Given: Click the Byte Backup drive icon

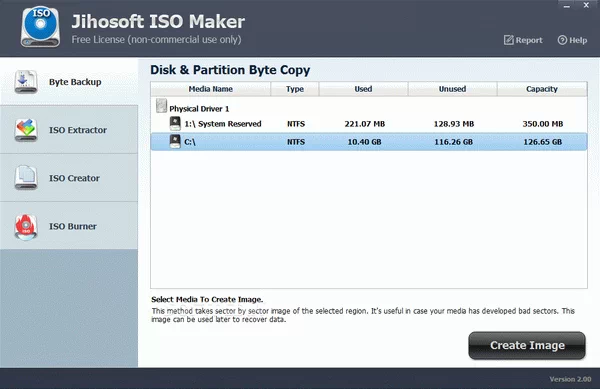Looking at the screenshot, I should coord(26,81).
